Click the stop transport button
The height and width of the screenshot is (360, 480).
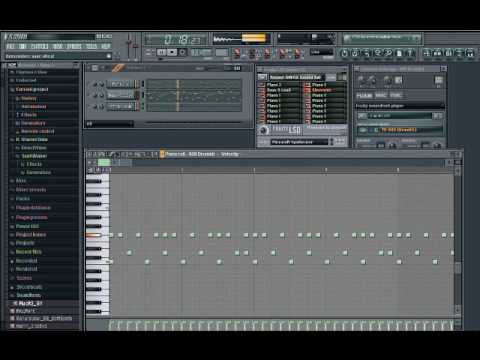[172, 52]
